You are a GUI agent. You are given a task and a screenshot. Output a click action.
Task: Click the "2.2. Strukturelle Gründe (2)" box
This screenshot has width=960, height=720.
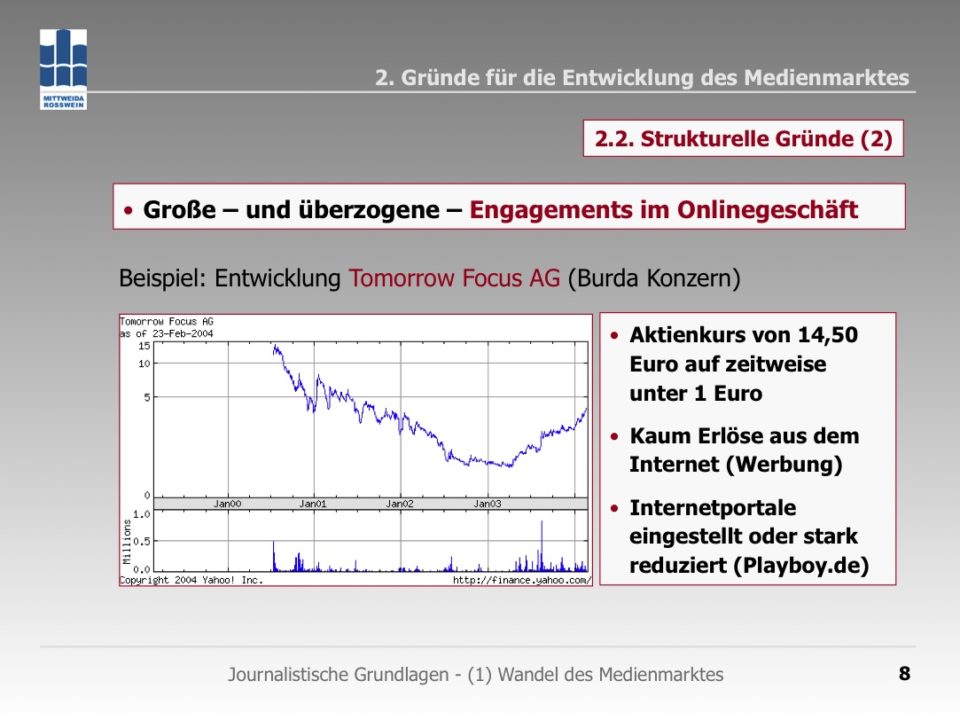point(743,138)
